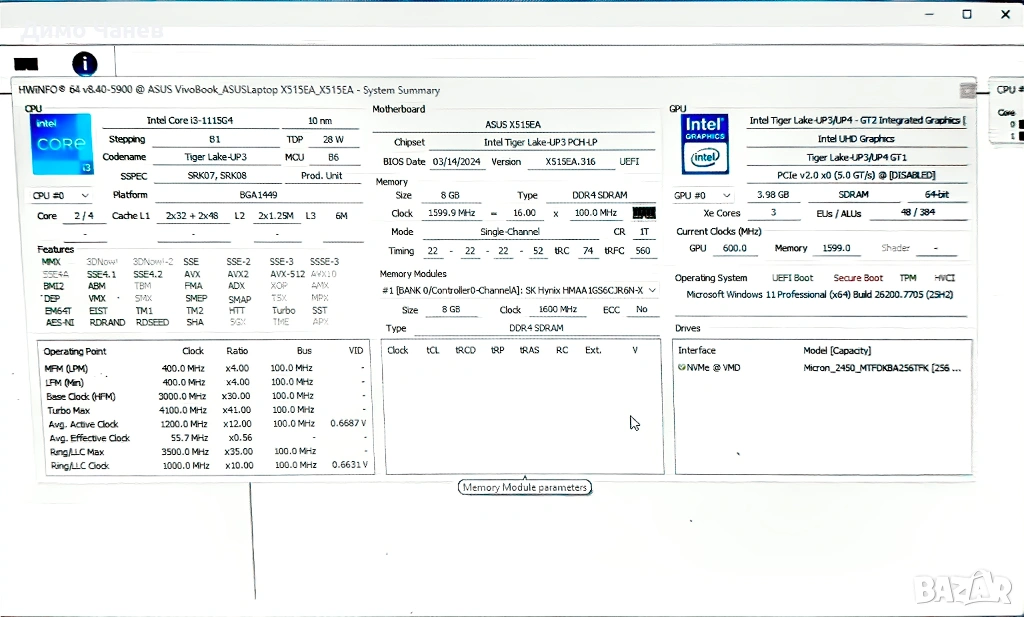Open the memory module BANK 0 dropdown
The height and width of the screenshot is (617, 1024).
tap(519, 290)
